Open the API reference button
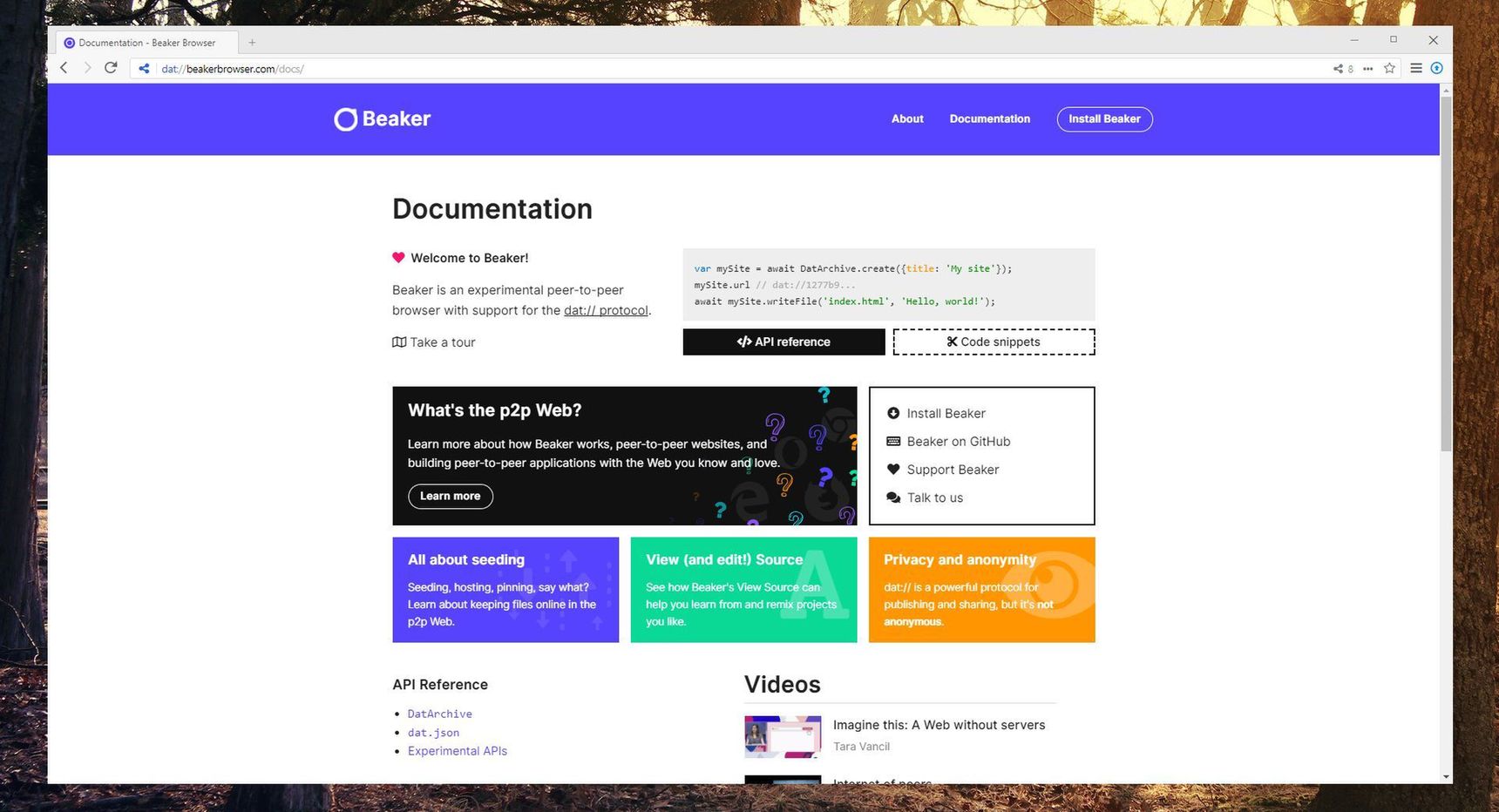The width and height of the screenshot is (1499, 812). (x=783, y=342)
